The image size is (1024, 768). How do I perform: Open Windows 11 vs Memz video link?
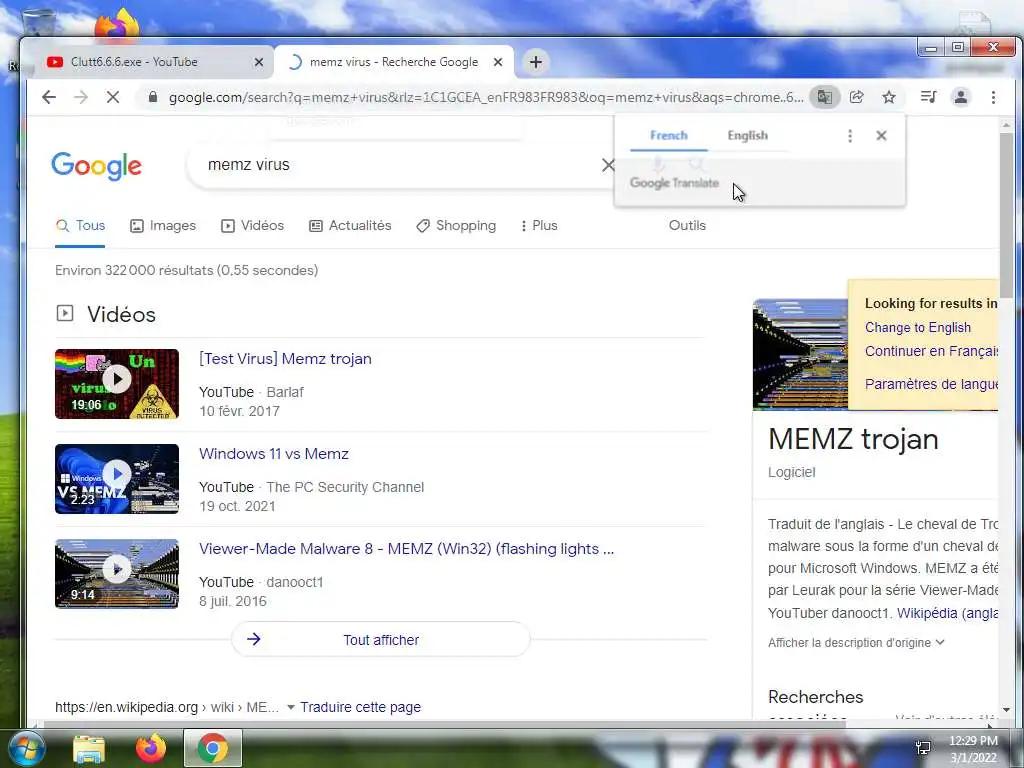(274, 454)
